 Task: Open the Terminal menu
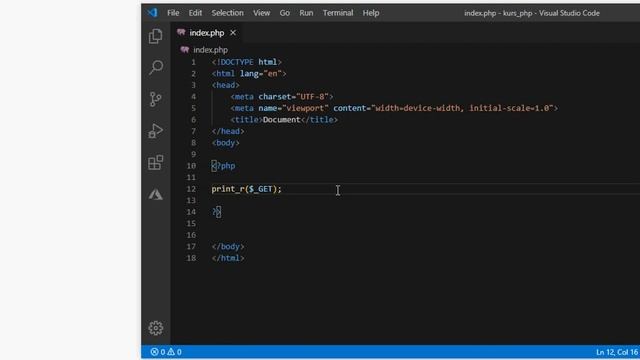(x=338, y=13)
